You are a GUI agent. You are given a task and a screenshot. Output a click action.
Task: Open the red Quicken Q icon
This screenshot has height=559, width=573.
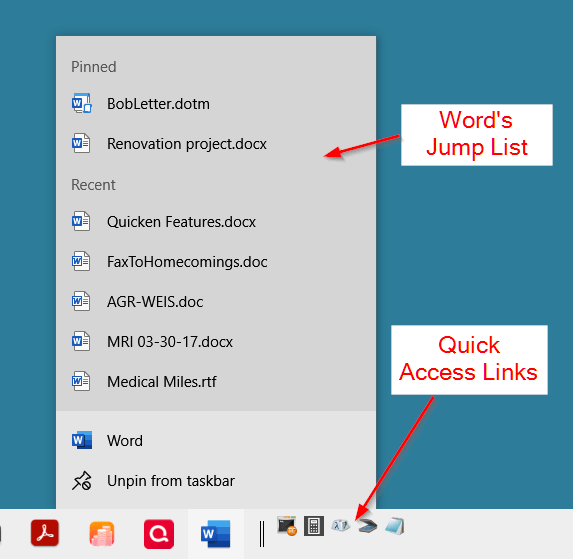click(x=159, y=534)
